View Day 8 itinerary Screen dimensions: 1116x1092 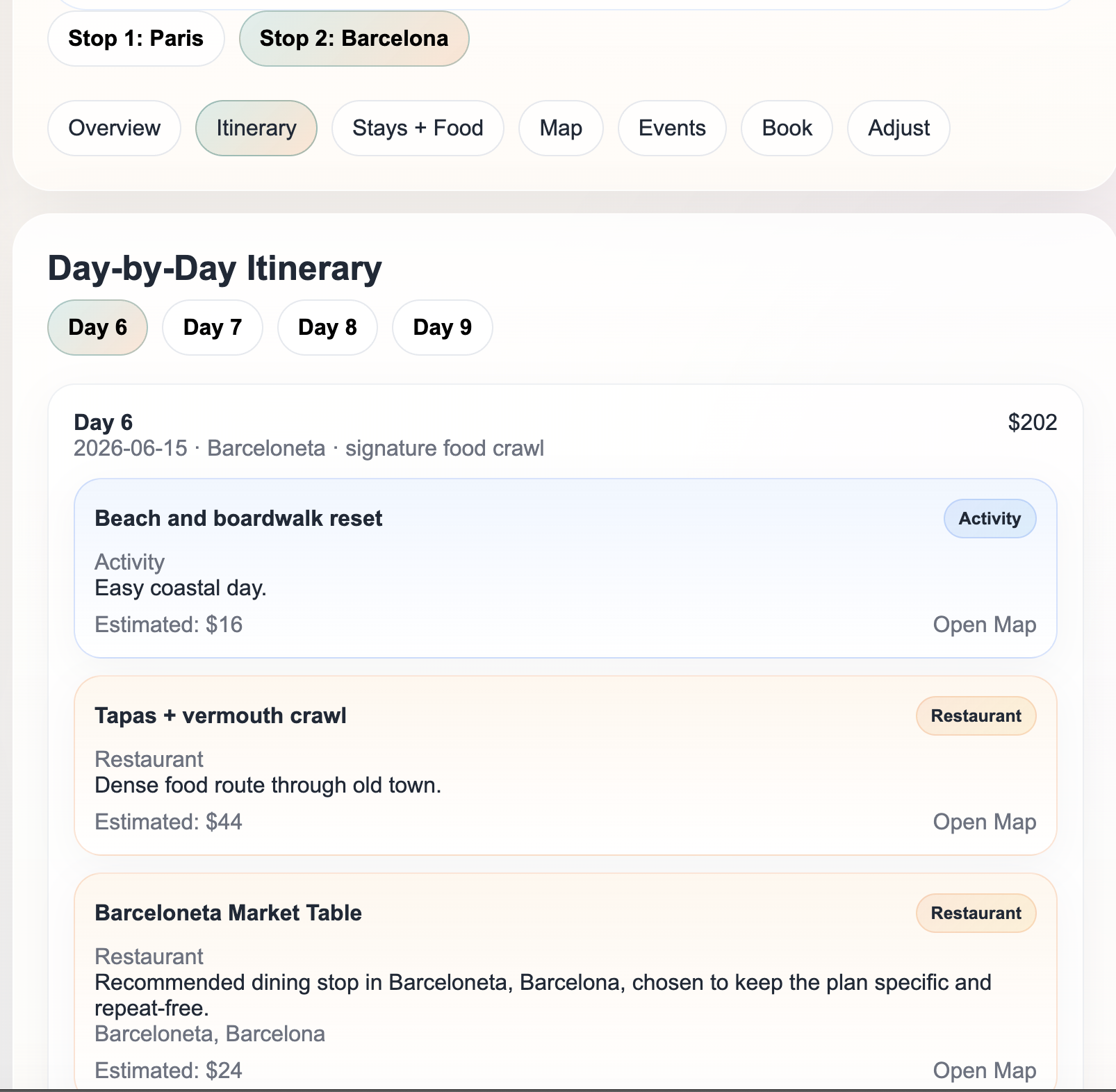pos(327,327)
